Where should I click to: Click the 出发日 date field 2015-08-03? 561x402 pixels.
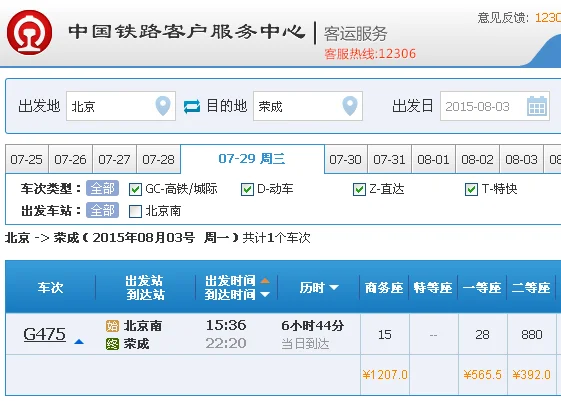tap(495, 106)
